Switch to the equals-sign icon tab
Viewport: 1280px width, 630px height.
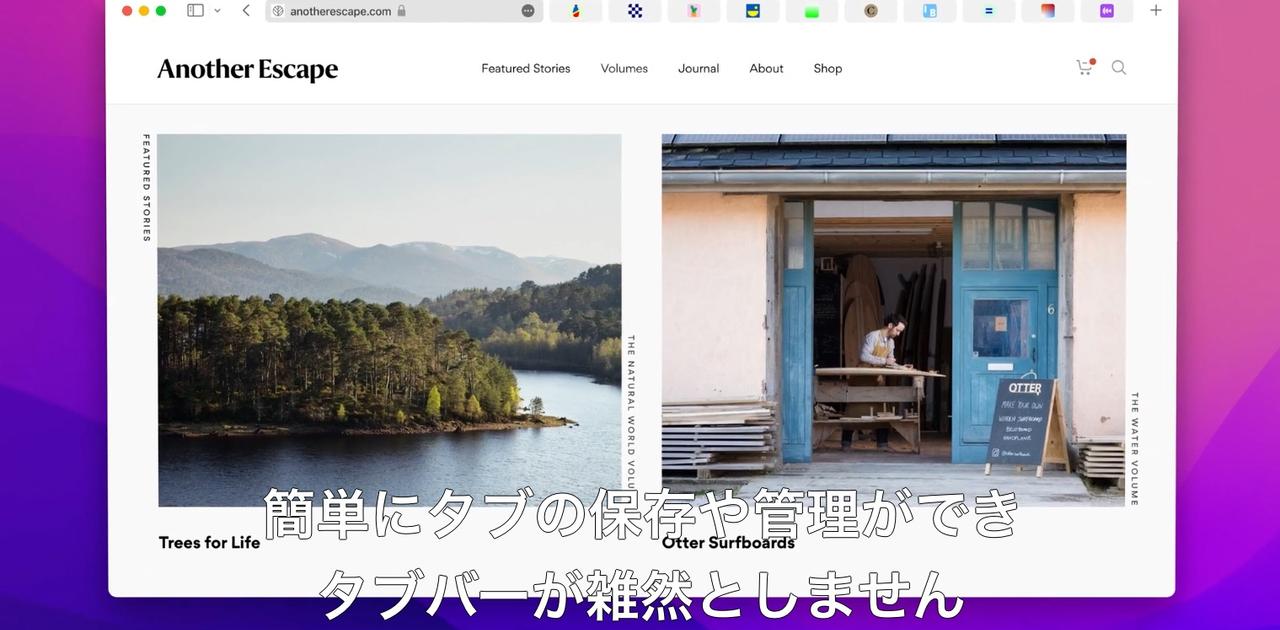989,11
